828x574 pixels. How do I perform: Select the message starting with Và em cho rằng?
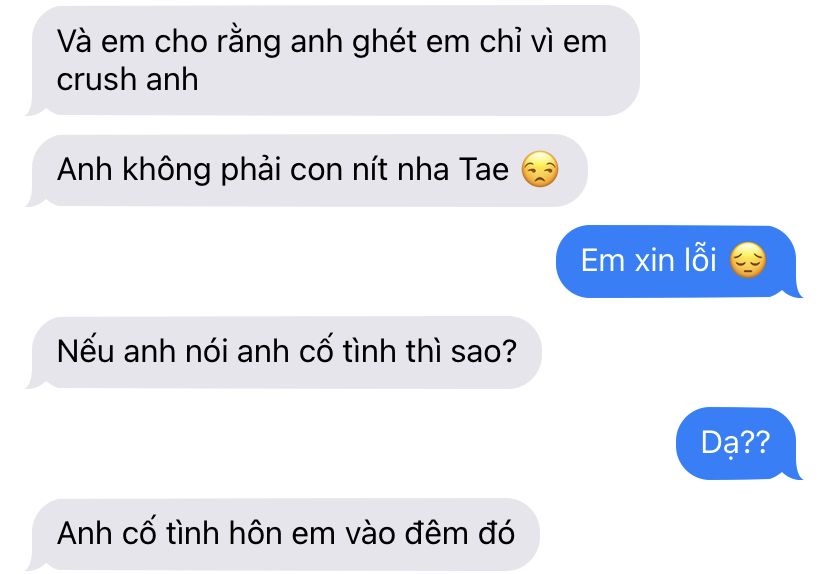(x=333, y=60)
